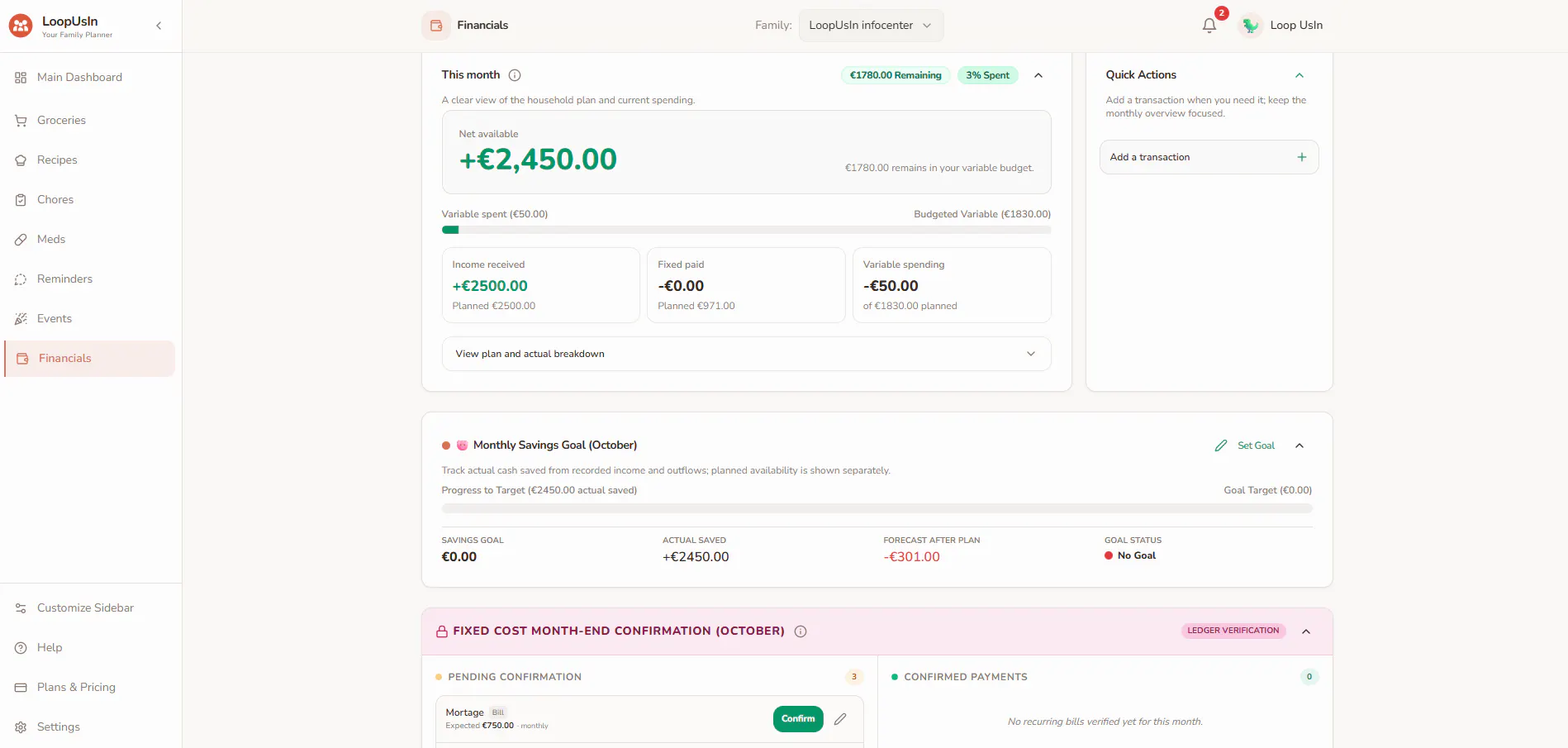Open Settings from sidebar
The image size is (1568, 748).
click(89, 727)
